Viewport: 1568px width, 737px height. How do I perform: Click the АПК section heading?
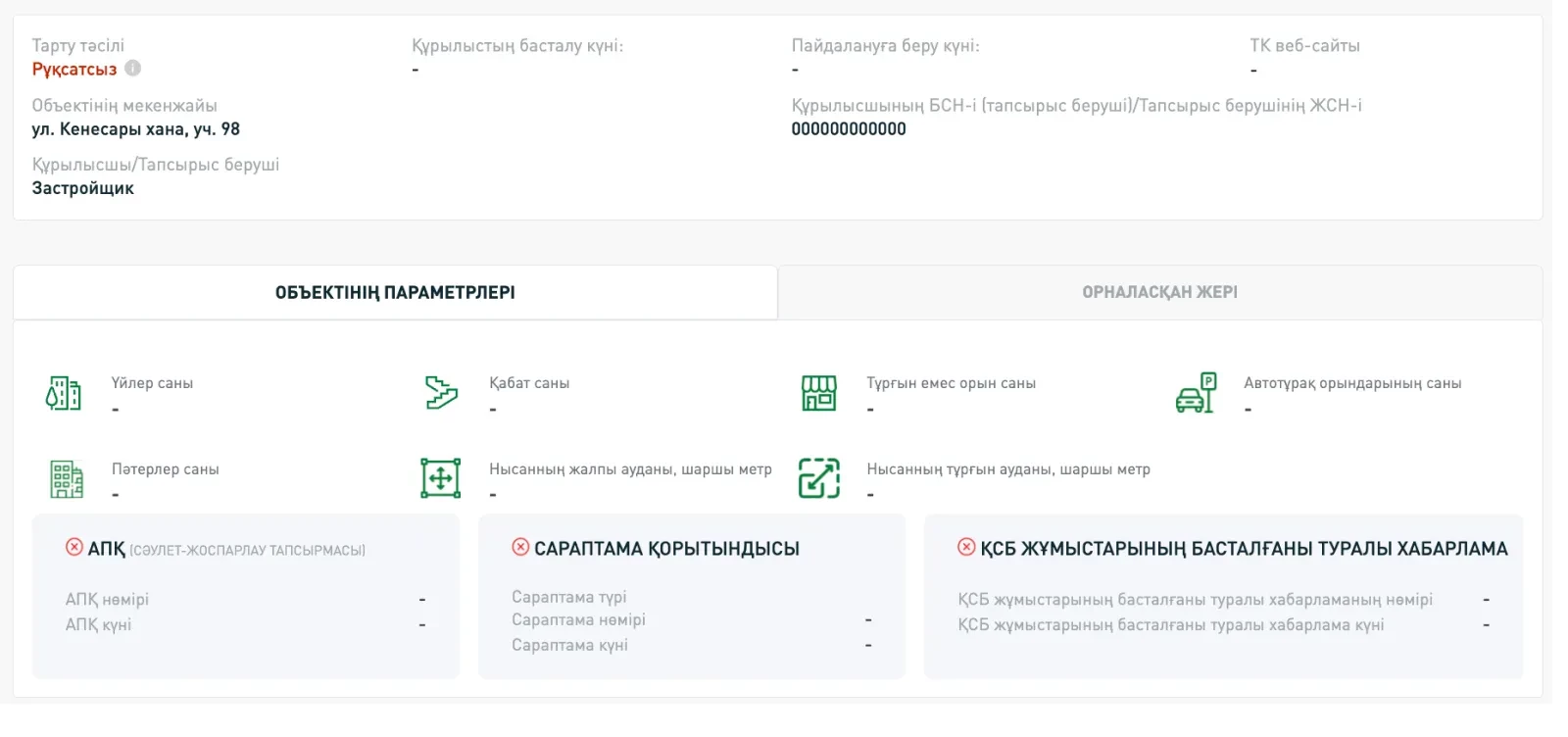107,550
